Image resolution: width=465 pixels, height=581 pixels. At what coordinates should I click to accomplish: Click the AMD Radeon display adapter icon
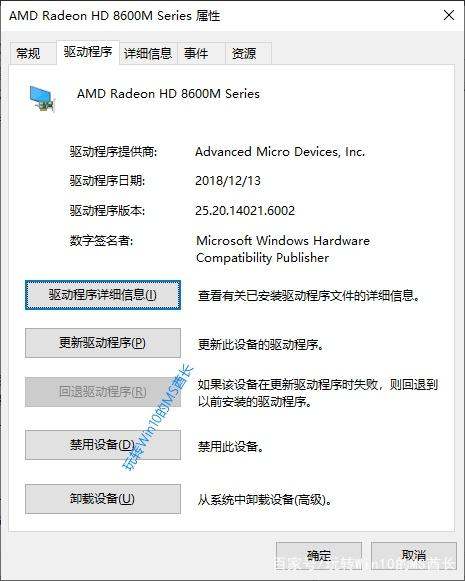coord(42,99)
